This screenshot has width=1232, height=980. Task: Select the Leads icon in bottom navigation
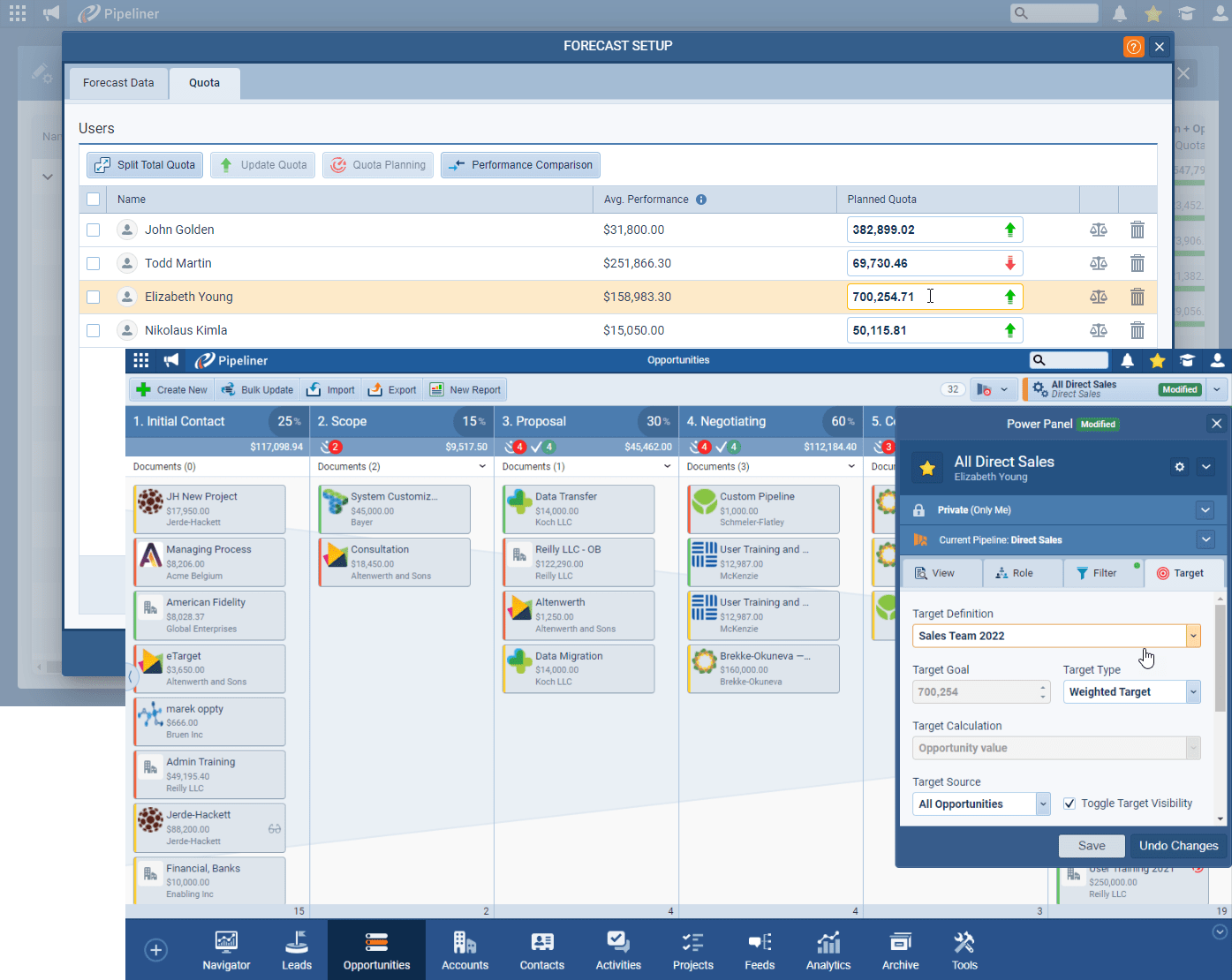tap(297, 949)
